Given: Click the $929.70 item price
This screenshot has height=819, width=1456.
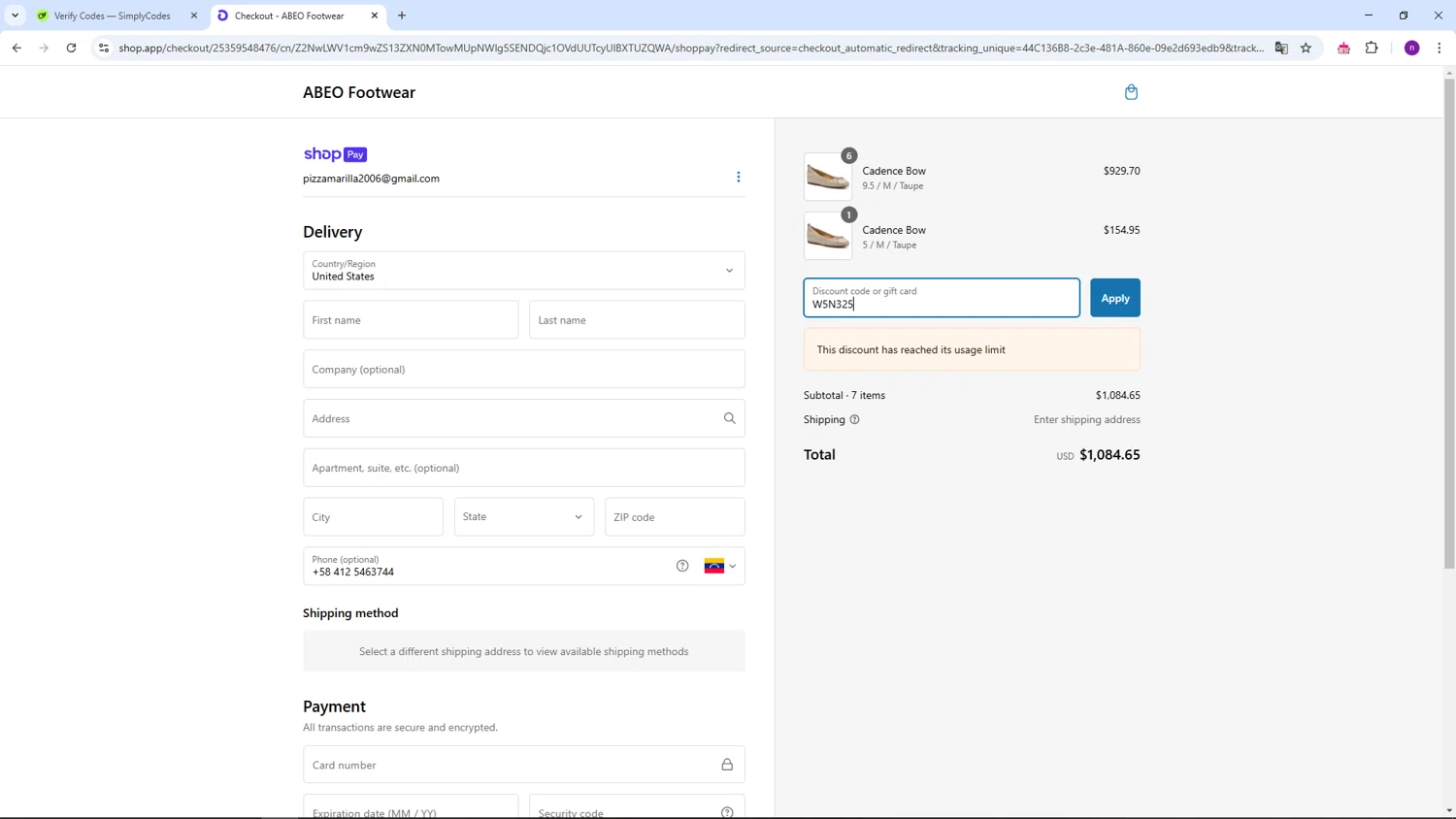Looking at the screenshot, I should coord(1121,171).
